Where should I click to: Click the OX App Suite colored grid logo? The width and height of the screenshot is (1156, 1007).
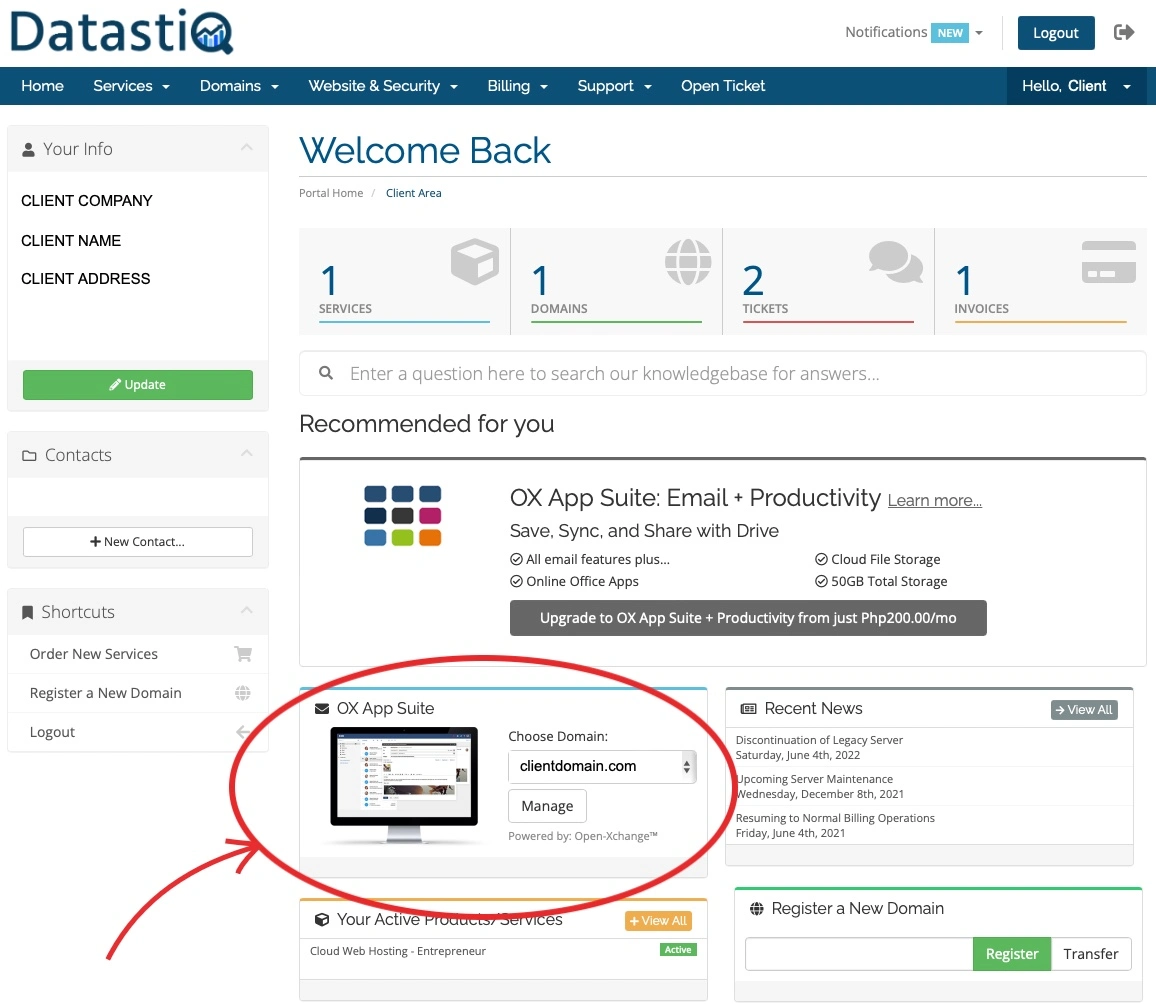(403, 516)
